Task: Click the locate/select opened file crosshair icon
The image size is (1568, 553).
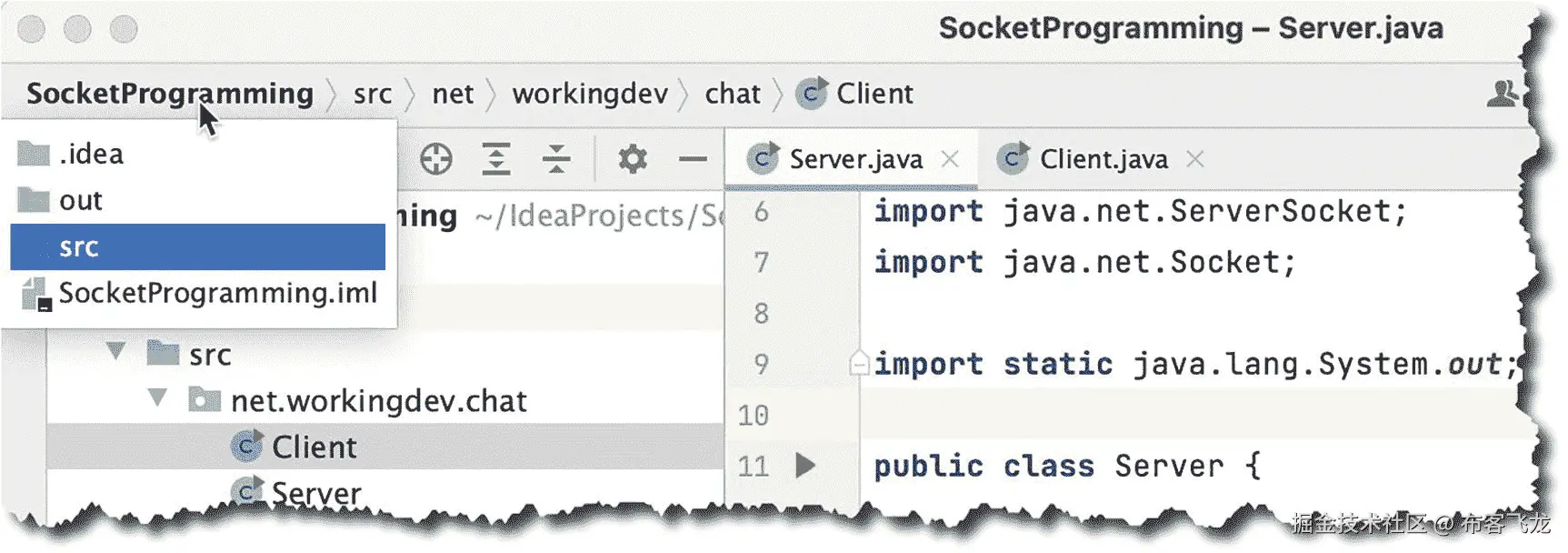Action: [x=436, y=159]
